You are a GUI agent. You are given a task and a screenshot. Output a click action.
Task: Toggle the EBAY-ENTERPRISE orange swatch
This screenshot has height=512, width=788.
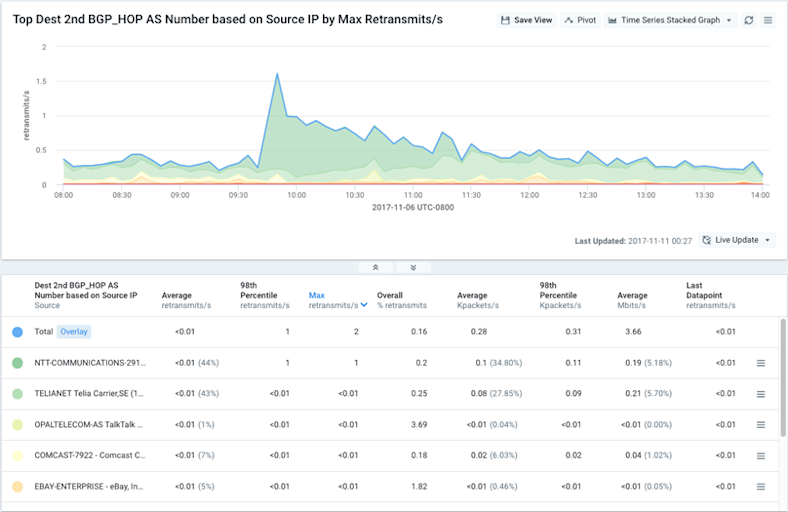pyautogui.click(x=18, y=486)
